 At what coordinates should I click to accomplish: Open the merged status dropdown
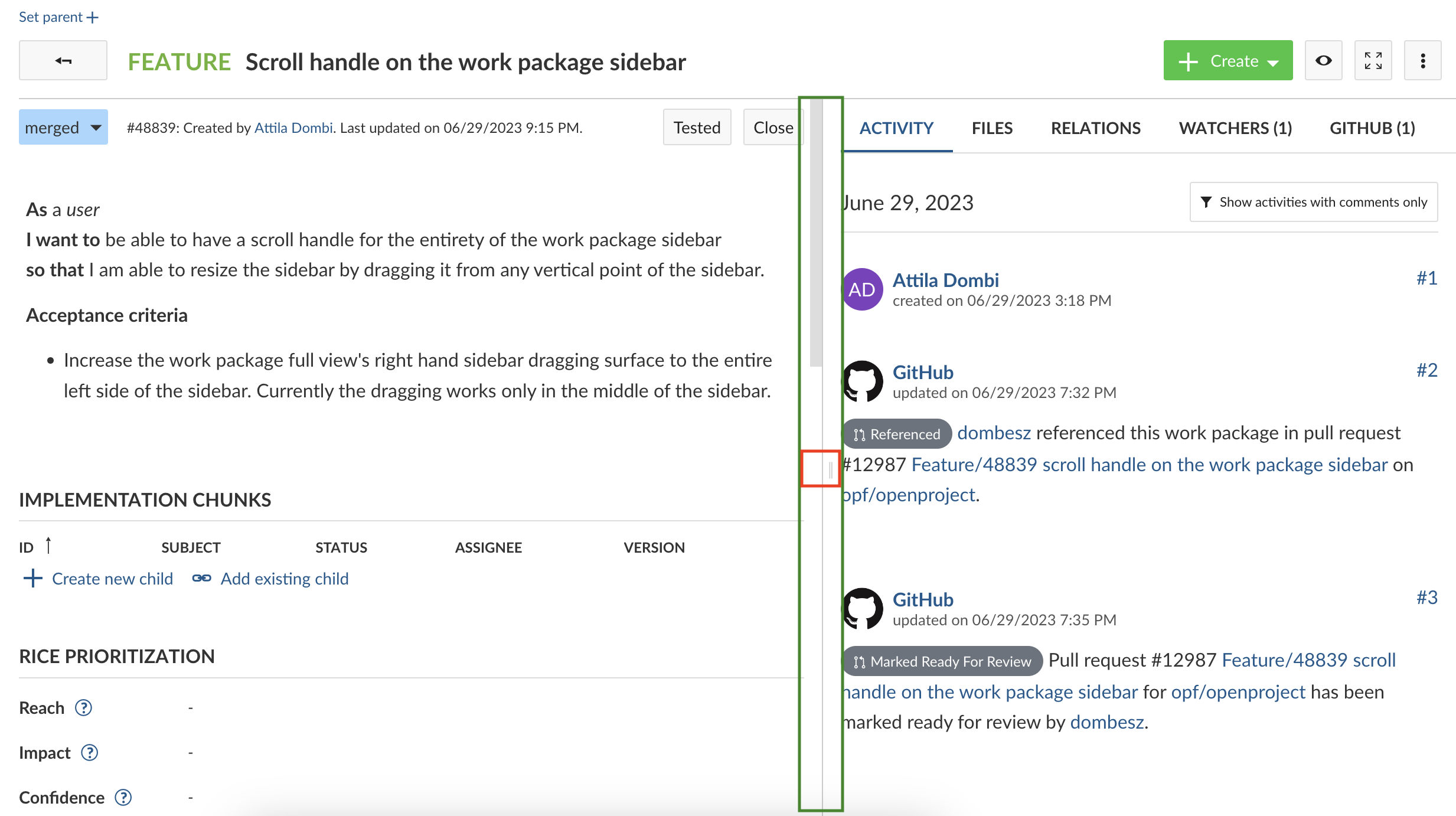tap(63, 127)
